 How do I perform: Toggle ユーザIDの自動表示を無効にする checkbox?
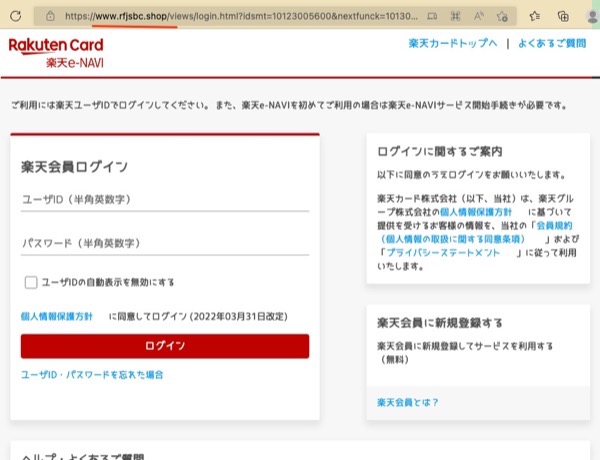point(31,282)
